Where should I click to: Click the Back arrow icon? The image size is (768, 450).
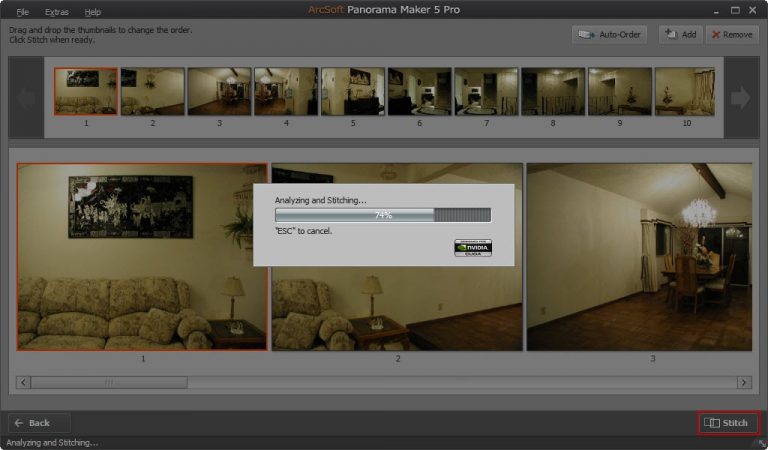pyautogui.click(x=19, y=423)
